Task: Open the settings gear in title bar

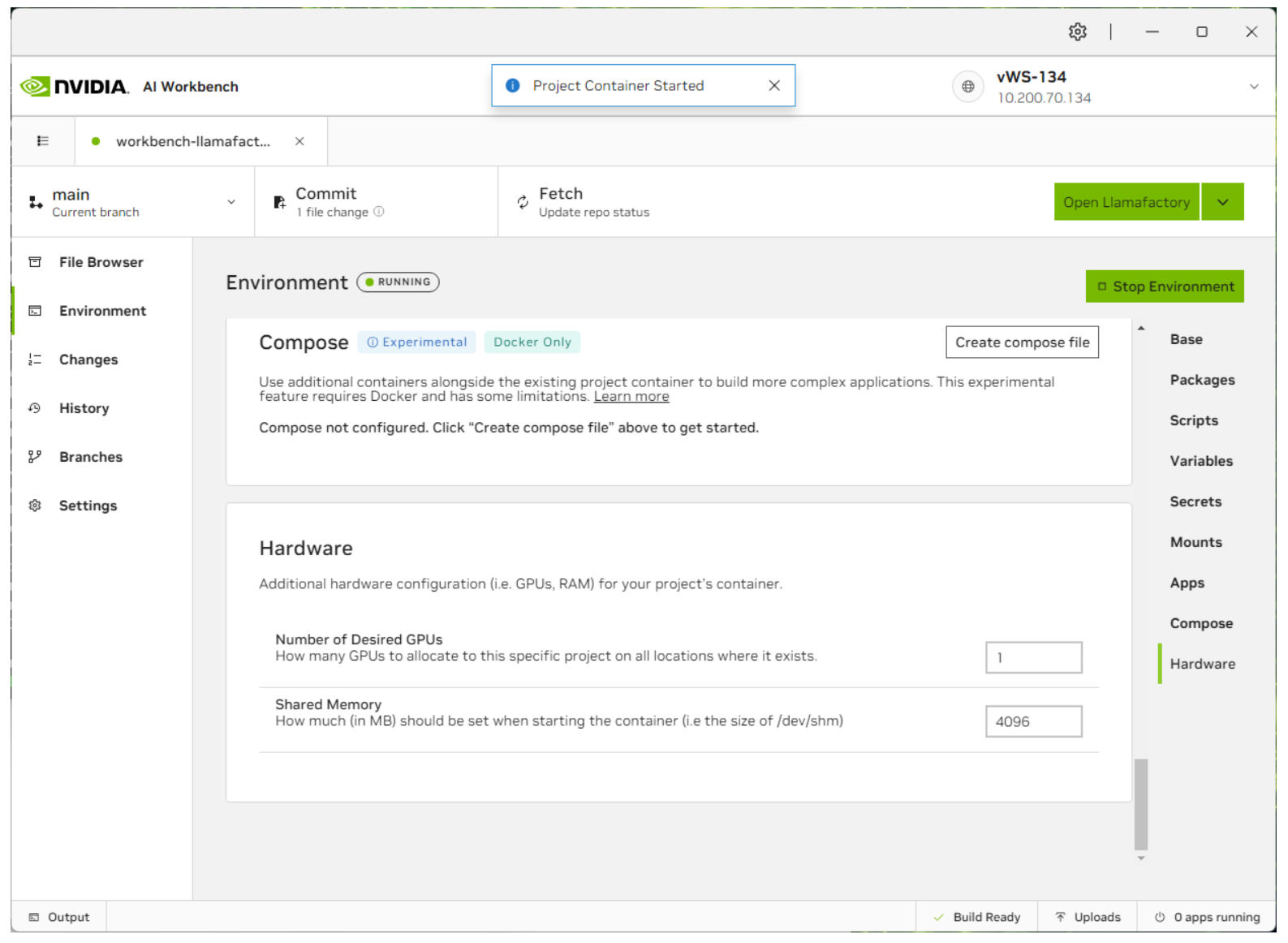Action: 1077,32
